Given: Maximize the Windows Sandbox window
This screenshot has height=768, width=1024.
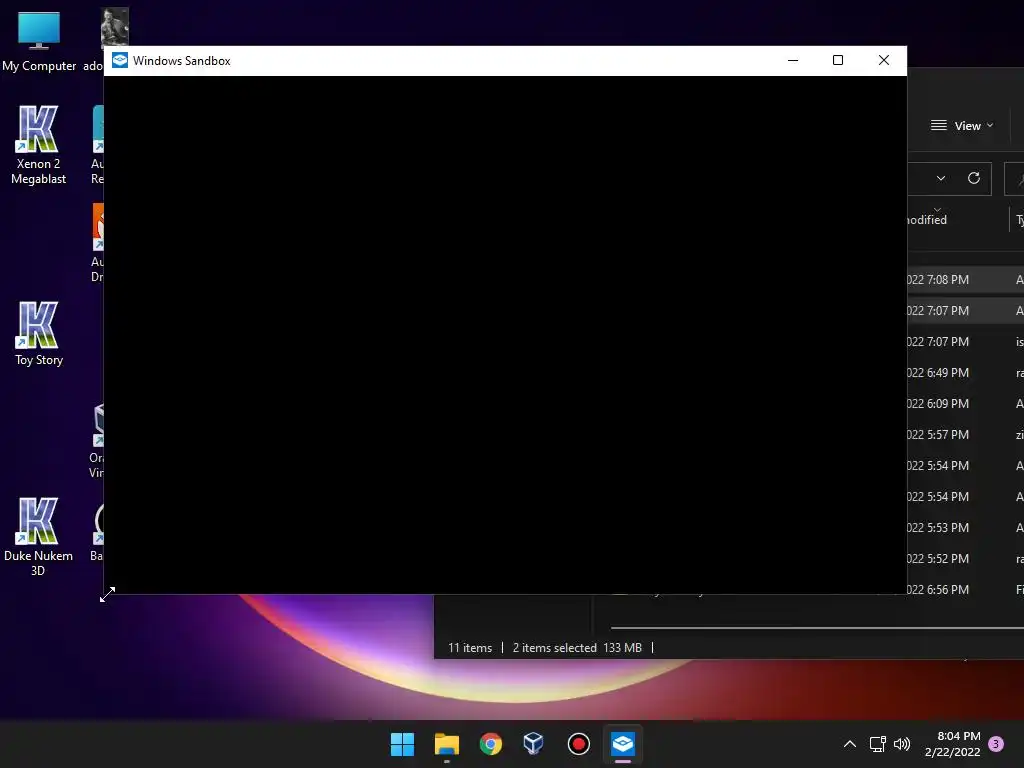Looking at the screenshot, I should [838, 61].
